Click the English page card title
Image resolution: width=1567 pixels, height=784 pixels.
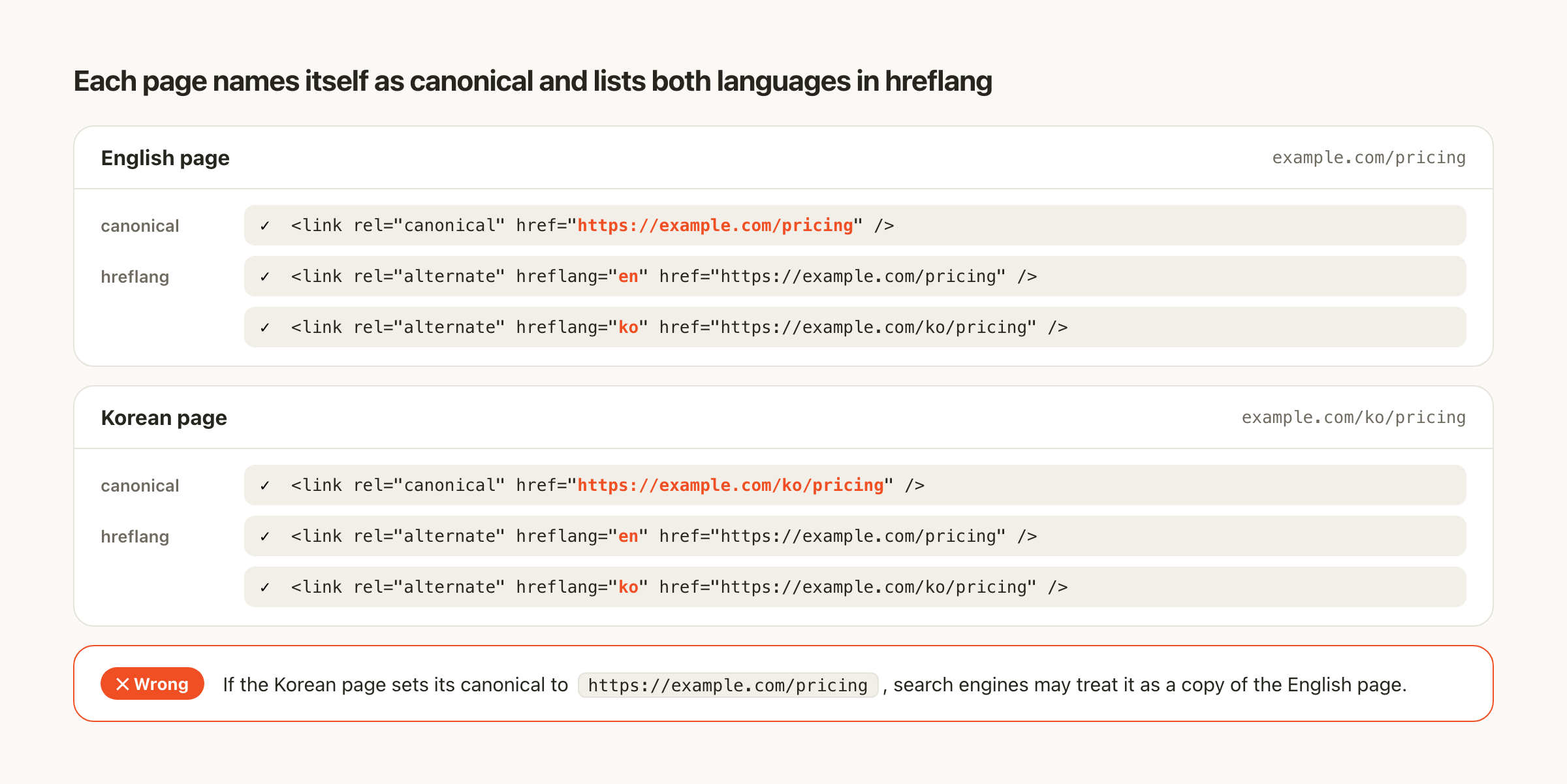[x=165, y=158]
